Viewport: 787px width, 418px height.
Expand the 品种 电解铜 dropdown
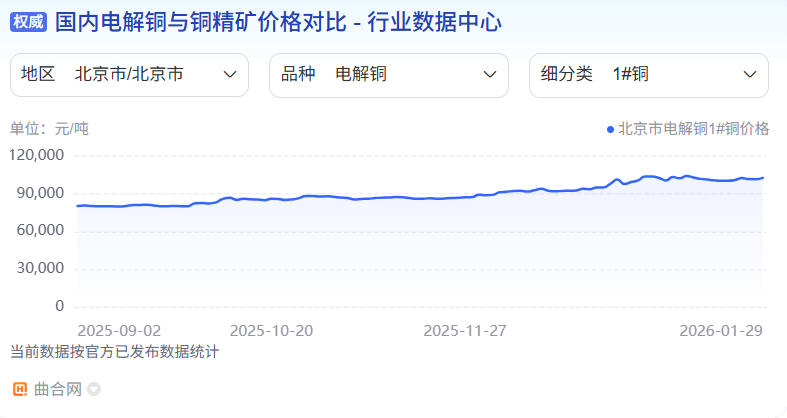point(388,74)
